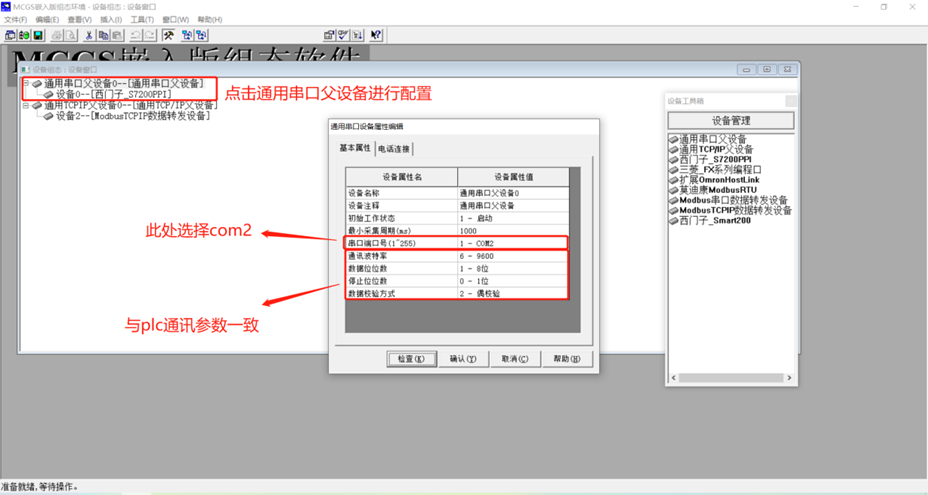
Task: Activate the context help question-arrow icon
Action: (x=376, y=36)
